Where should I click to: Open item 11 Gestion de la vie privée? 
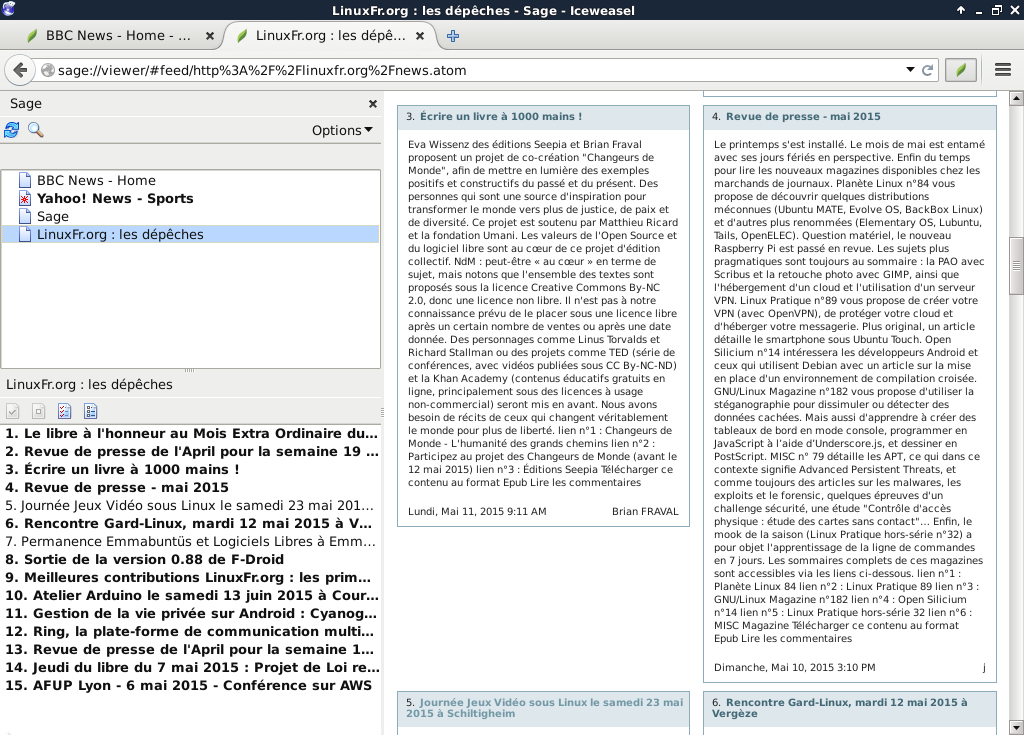click(x=191, y=613)
